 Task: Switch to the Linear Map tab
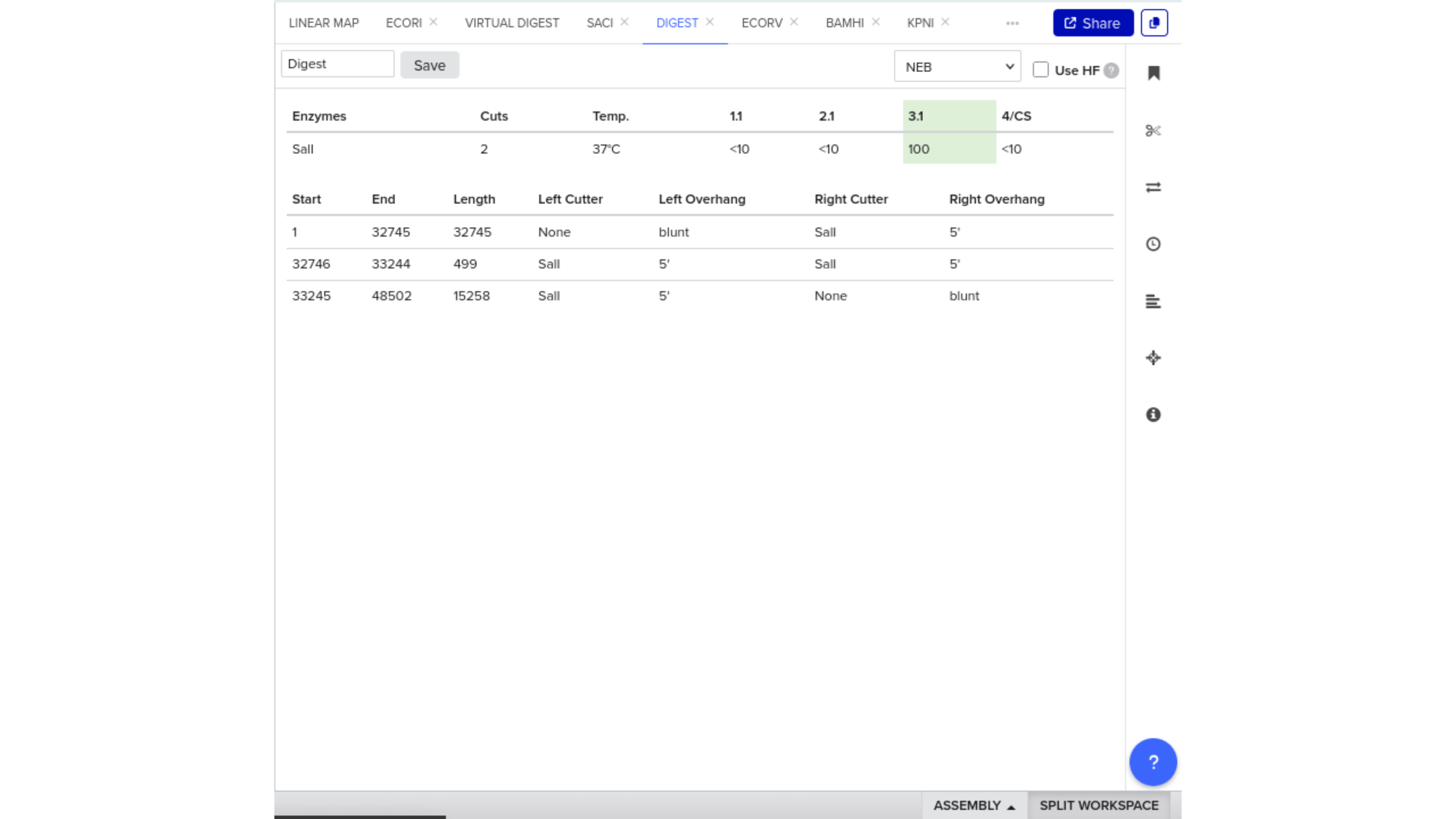pyautogui.click(x=324, y=23)
